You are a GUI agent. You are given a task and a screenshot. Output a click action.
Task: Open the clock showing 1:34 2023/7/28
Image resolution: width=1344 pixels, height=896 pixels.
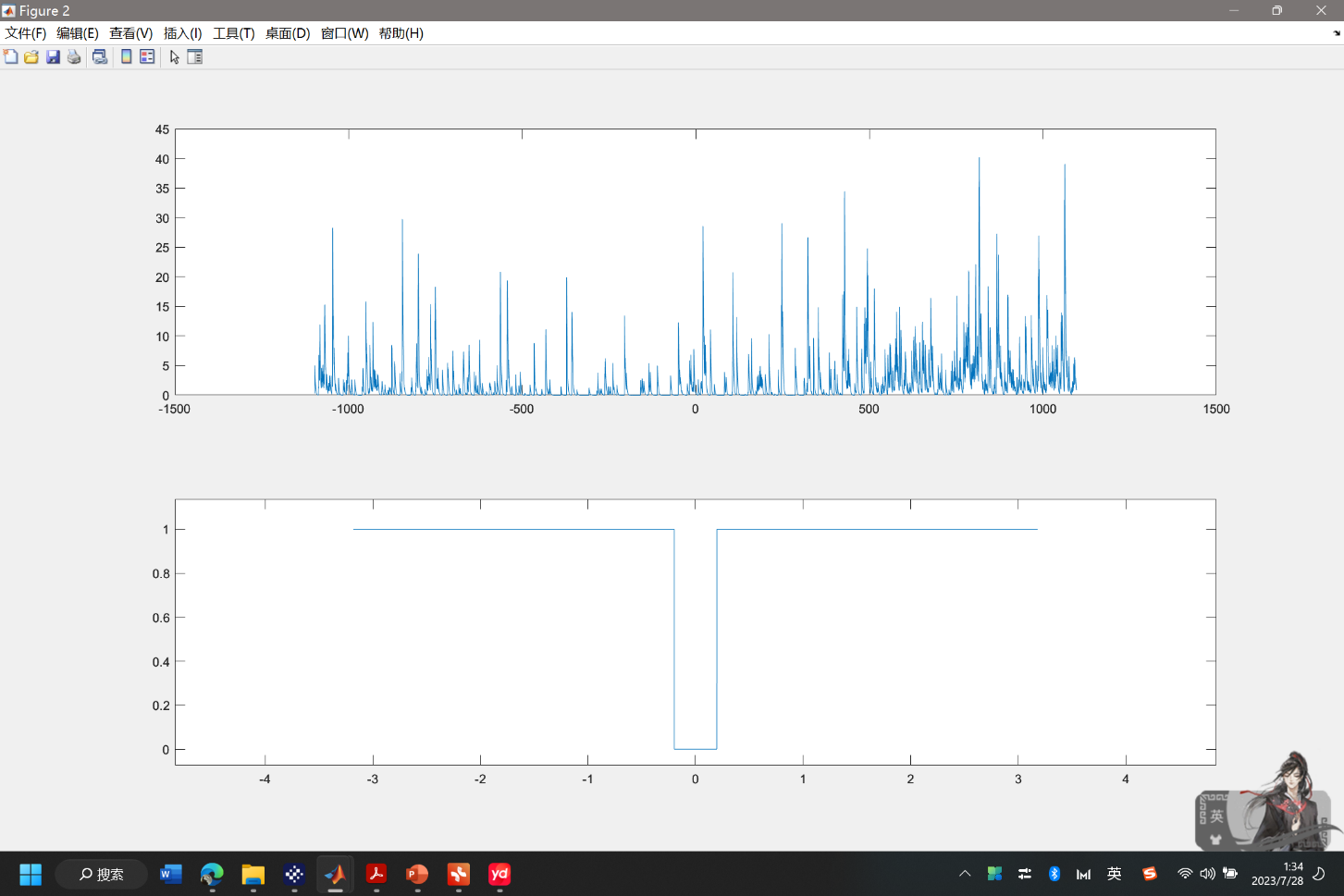click(x=1277, y=874)
